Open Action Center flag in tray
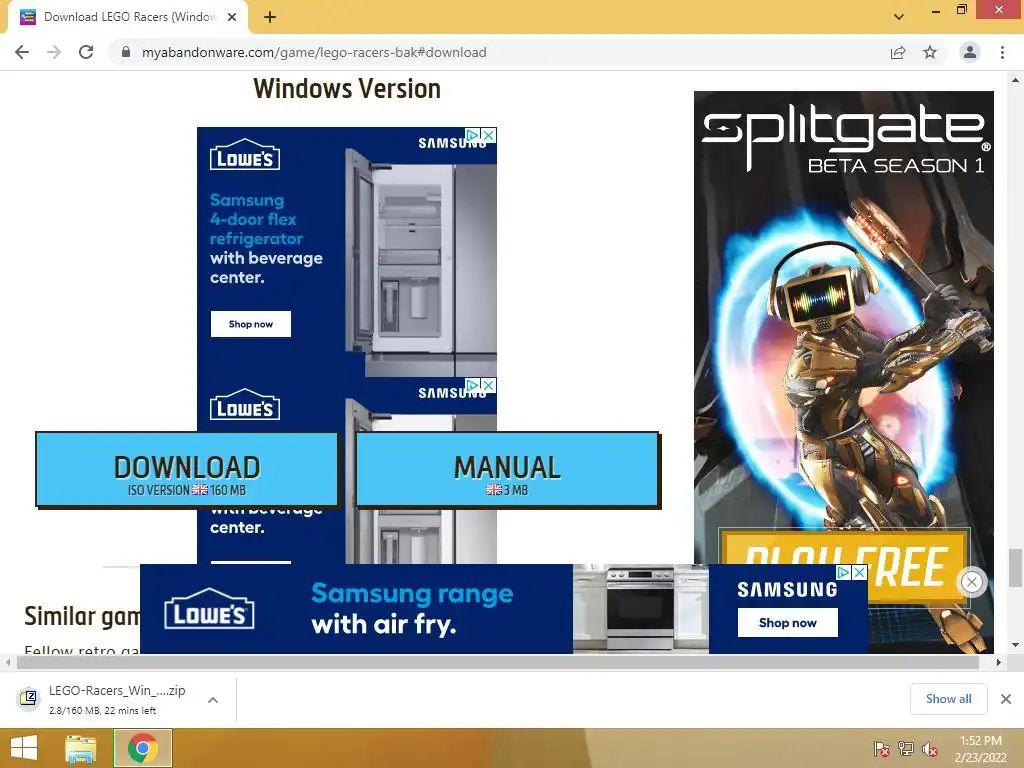Viewport: 1024px width, 768px height. coord(882,749)
